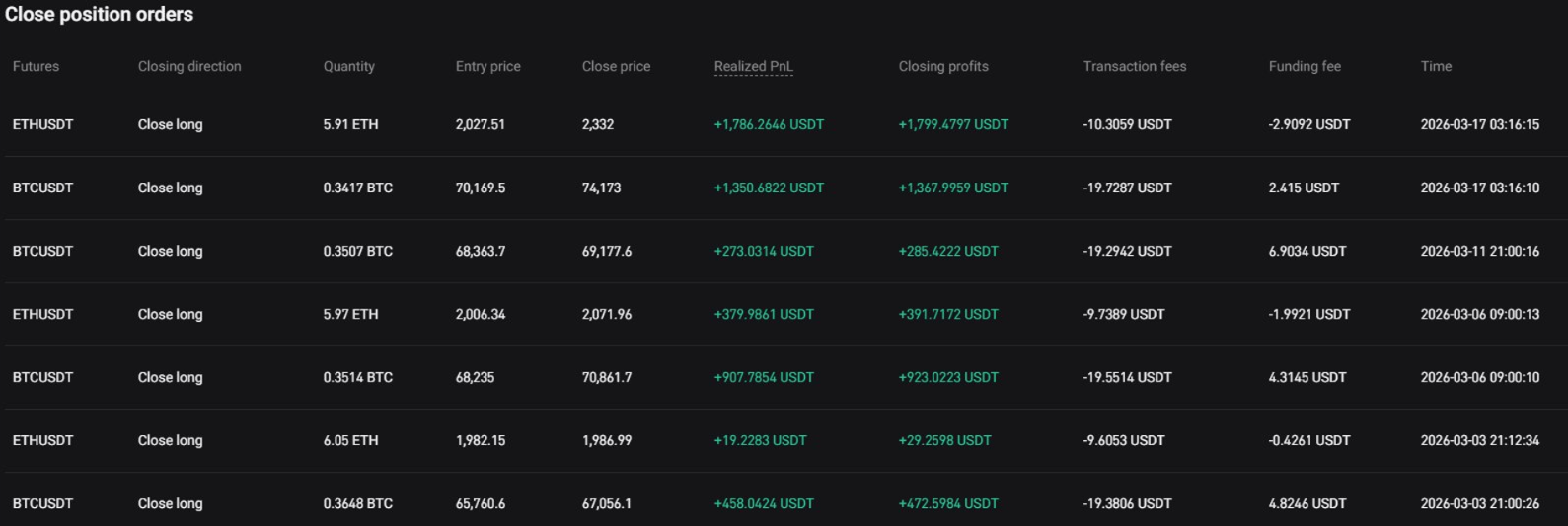Open the ETHUSDT order closed at 03:16:15
Screen dimensions: 1568x526
[x=42, y=124]
